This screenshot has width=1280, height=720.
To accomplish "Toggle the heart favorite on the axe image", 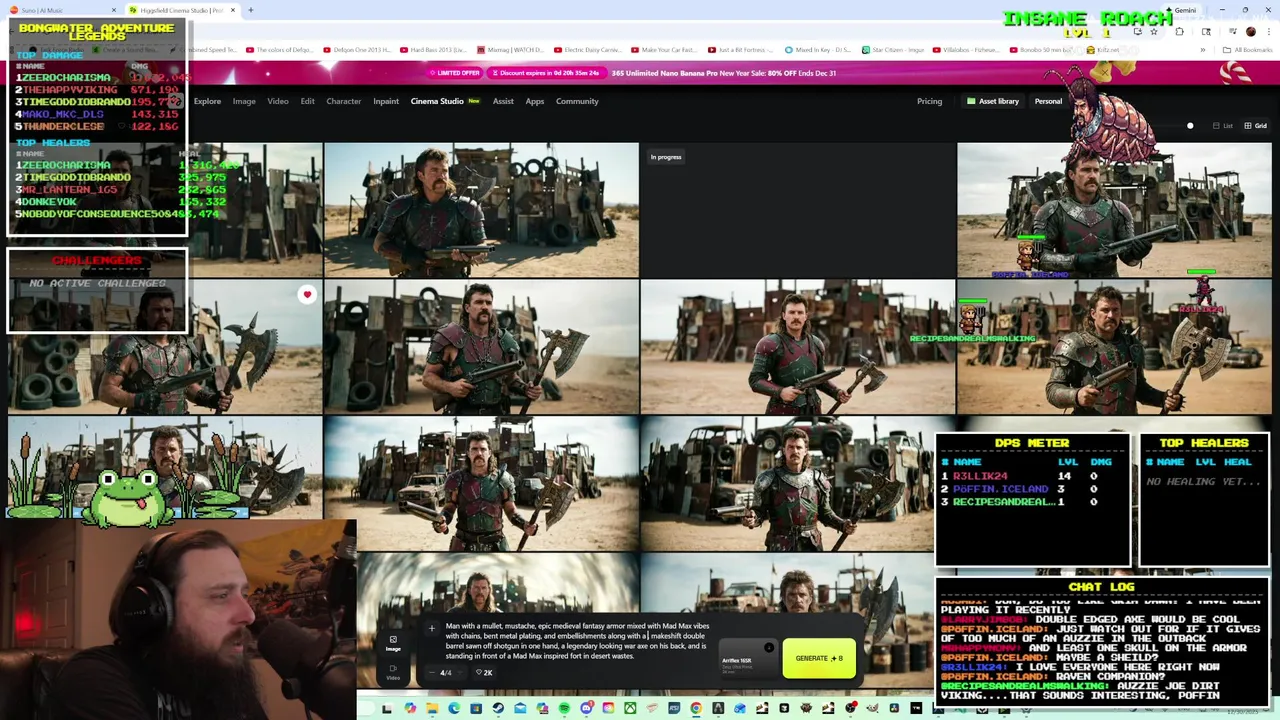I will [307, 294].
